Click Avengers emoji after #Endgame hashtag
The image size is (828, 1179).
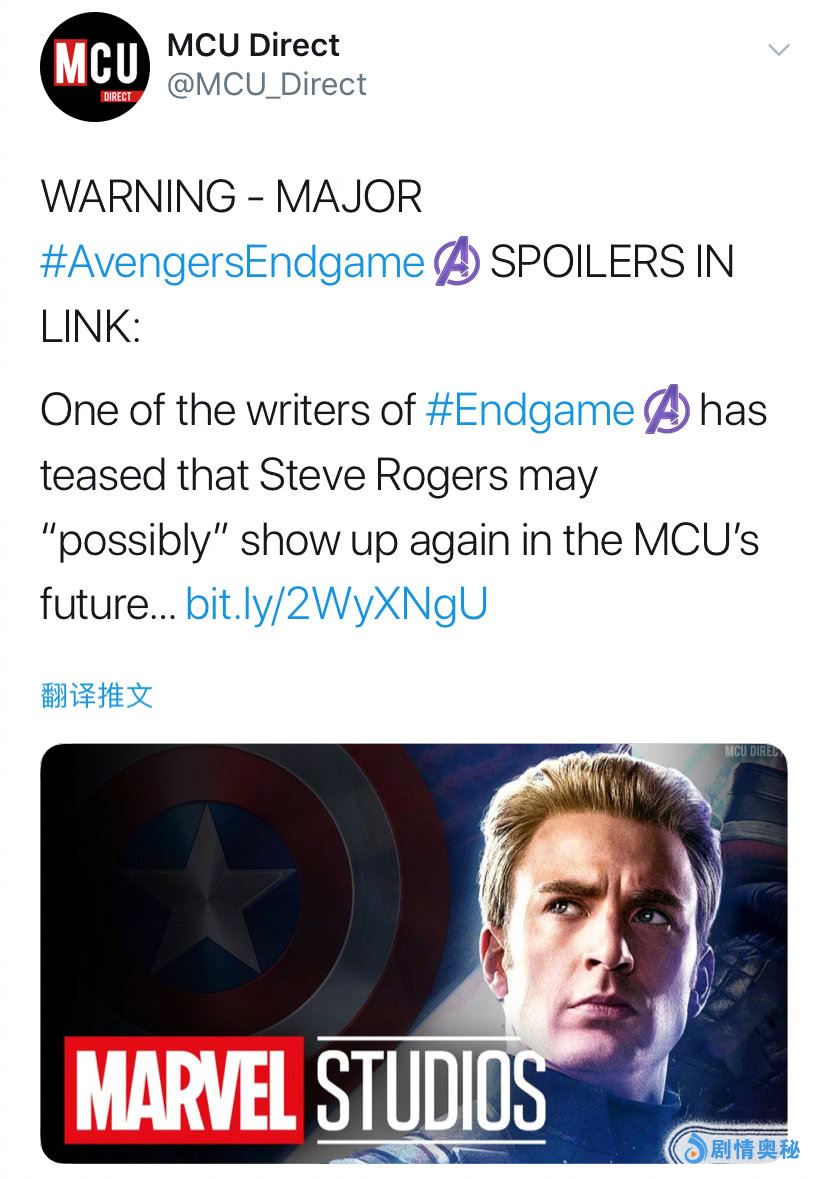667,411
